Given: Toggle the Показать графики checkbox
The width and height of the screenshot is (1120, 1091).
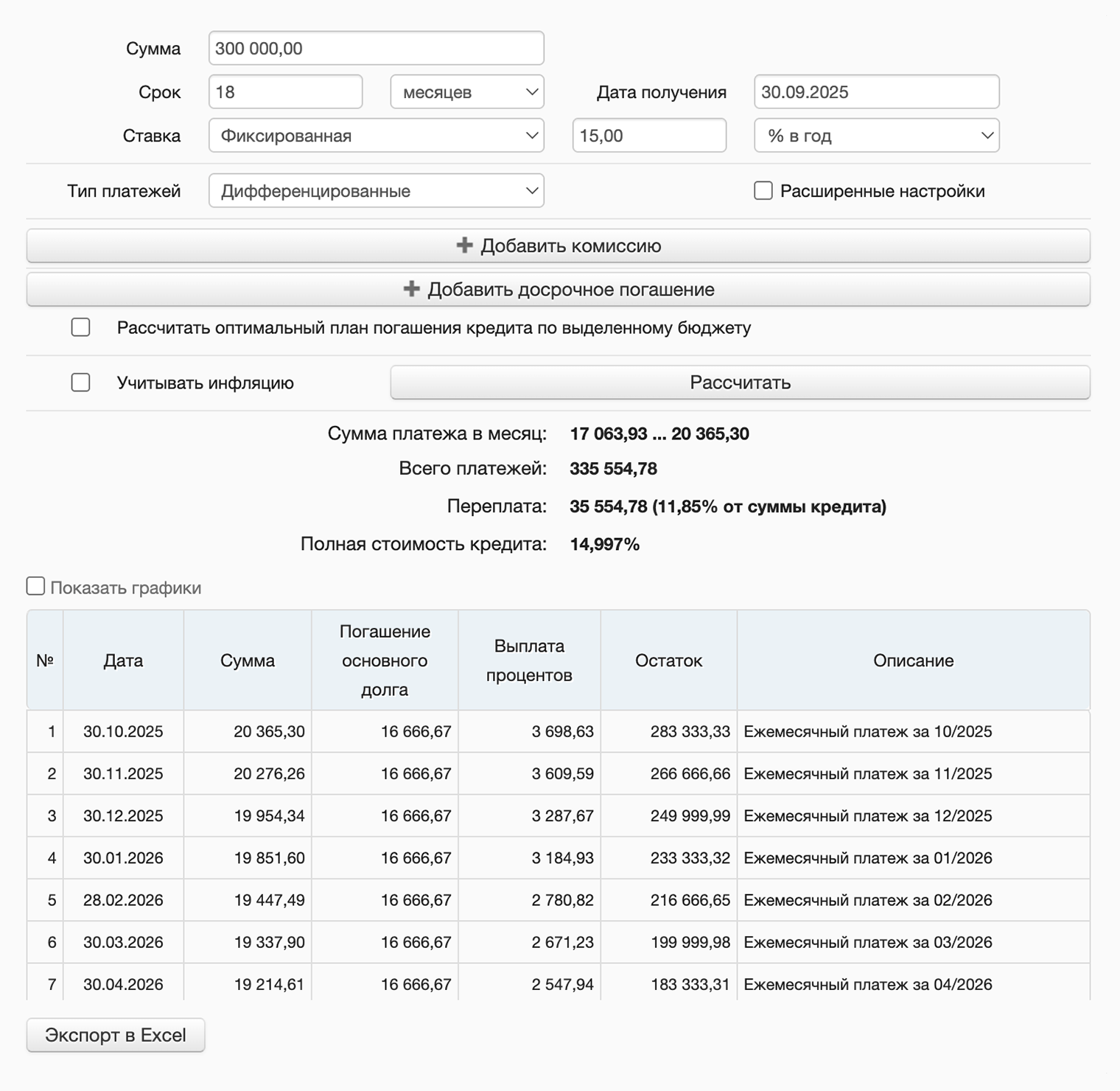Looking at the screenshot, I should 35,587.
